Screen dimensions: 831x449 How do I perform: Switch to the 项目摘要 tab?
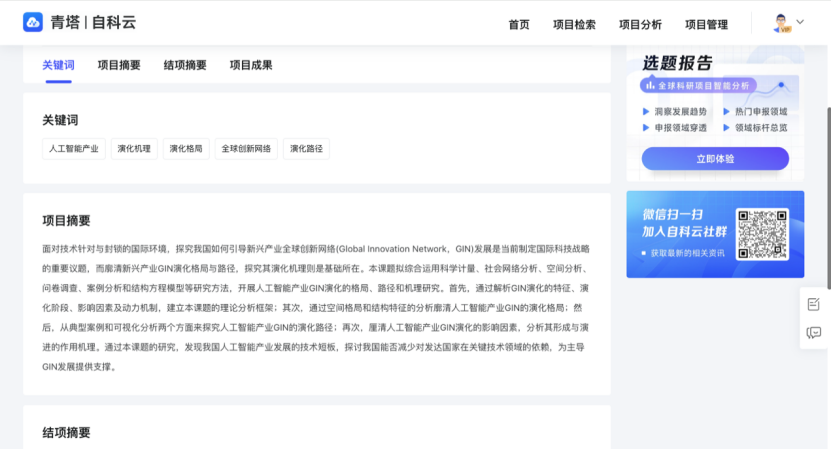pyautogui.click(x=119, y=65)
